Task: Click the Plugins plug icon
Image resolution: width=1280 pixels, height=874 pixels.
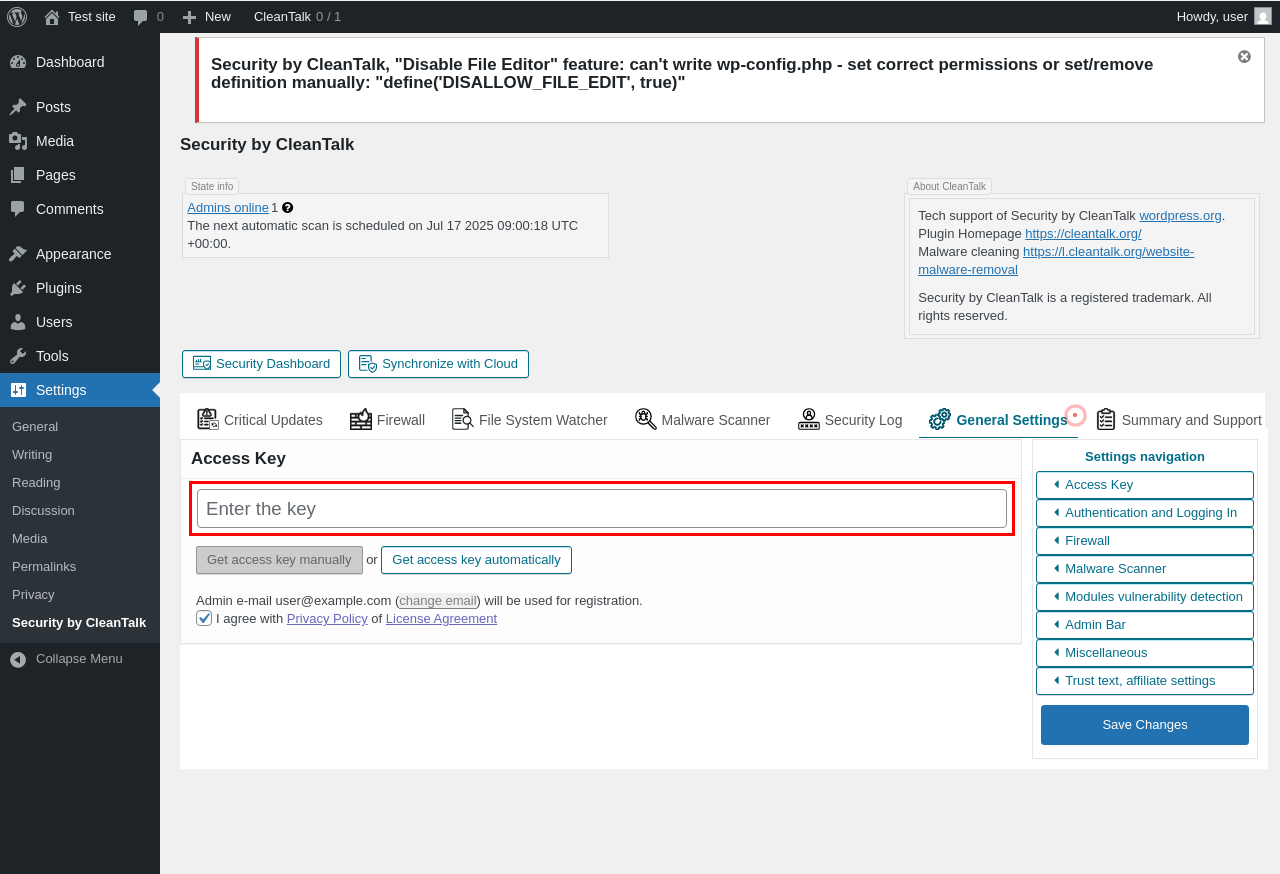Action: point(18,288)
